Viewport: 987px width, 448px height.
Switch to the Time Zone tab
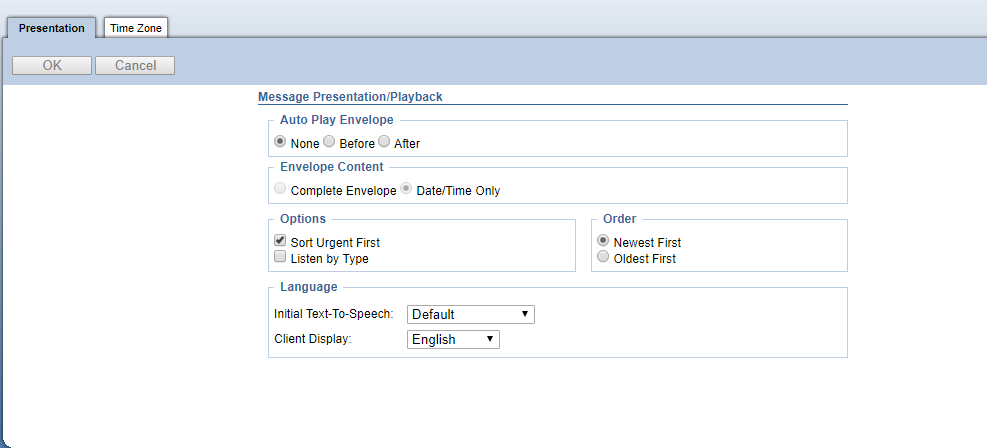[136, 28]
